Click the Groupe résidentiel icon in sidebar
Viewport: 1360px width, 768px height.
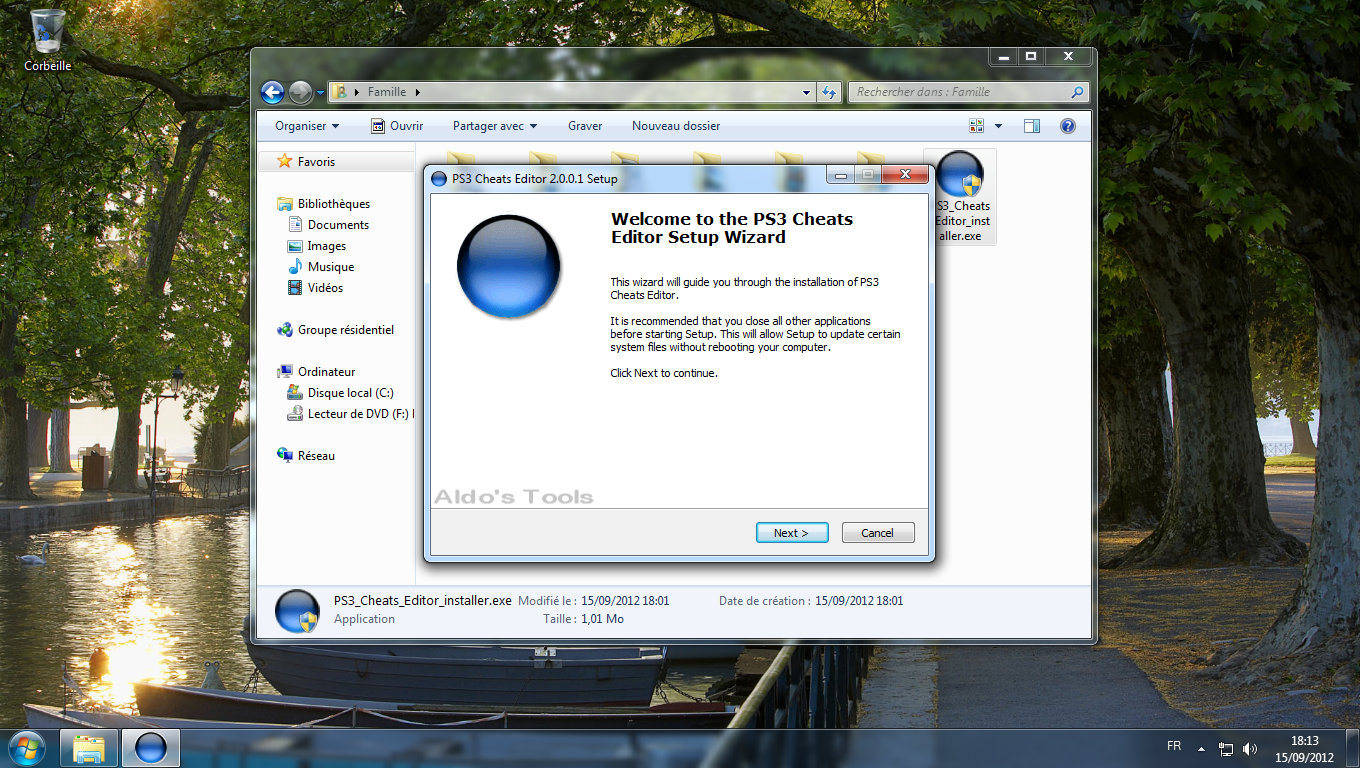[x=285, y=330]
